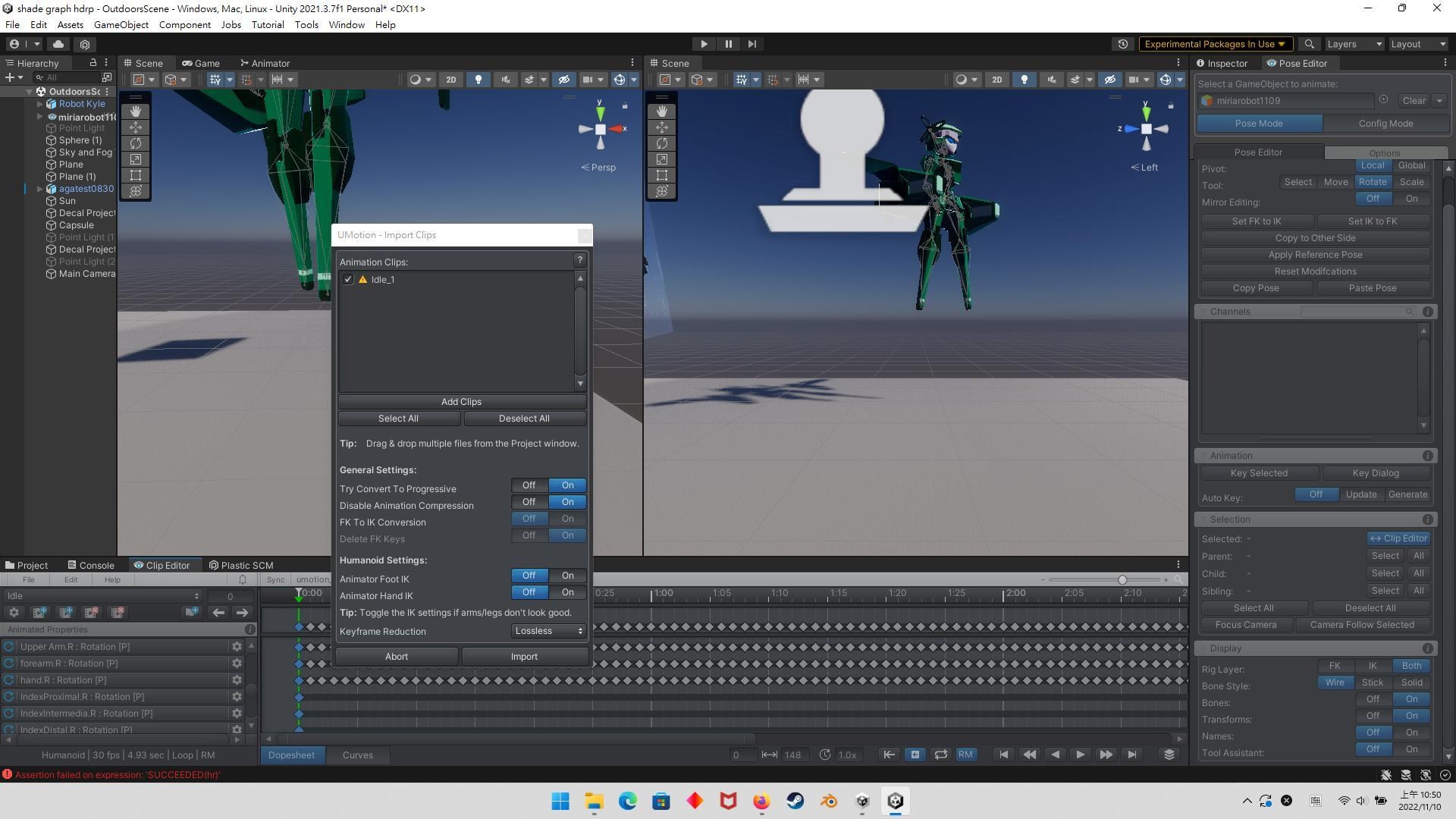The height and width of the screenshot is (819, 1456).
Task: Switch to the Console tab
Action: pyautogui.click(x=90, y=565)
